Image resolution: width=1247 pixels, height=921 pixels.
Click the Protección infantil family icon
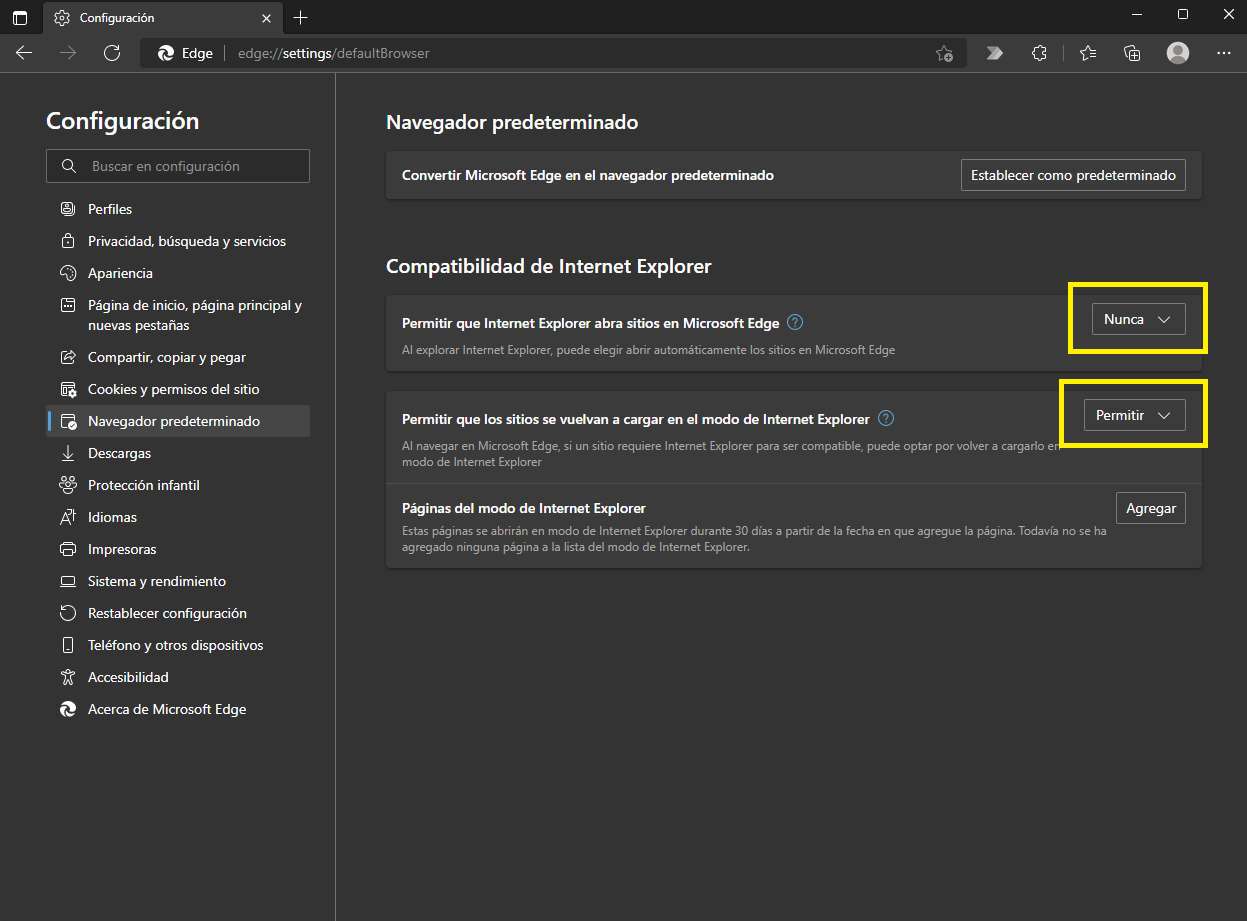(x=68, y=485)
